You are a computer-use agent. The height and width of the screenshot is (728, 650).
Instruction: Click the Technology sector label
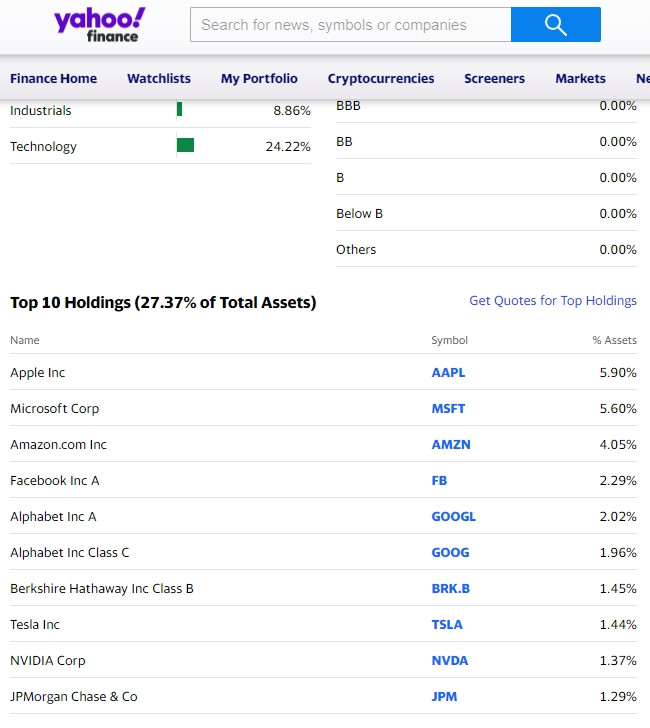click(43, 147)
